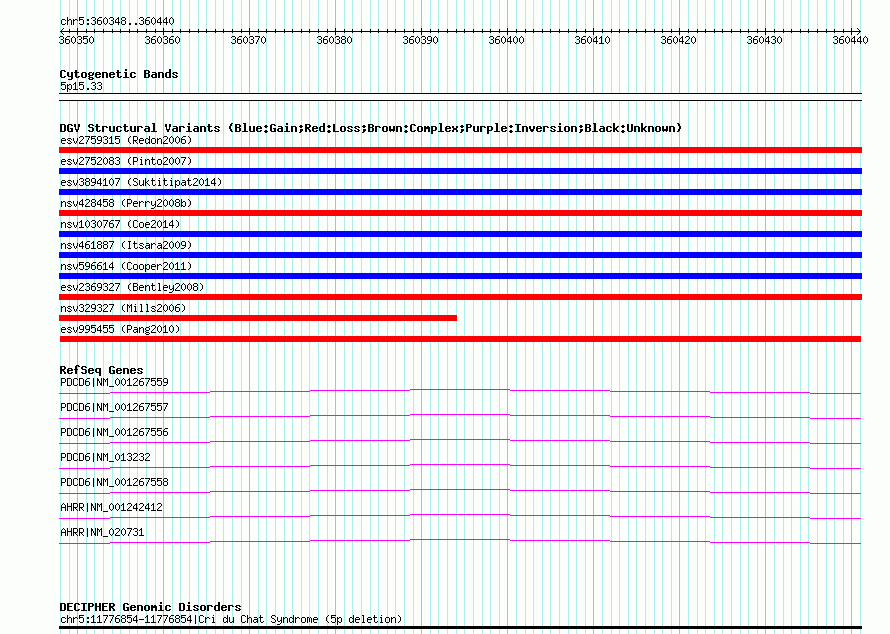890x634 pixels.
Task: Click the blue nsv461887 (Itsara2009) bar
Action: pyautogui.click(x=460, y=255)
